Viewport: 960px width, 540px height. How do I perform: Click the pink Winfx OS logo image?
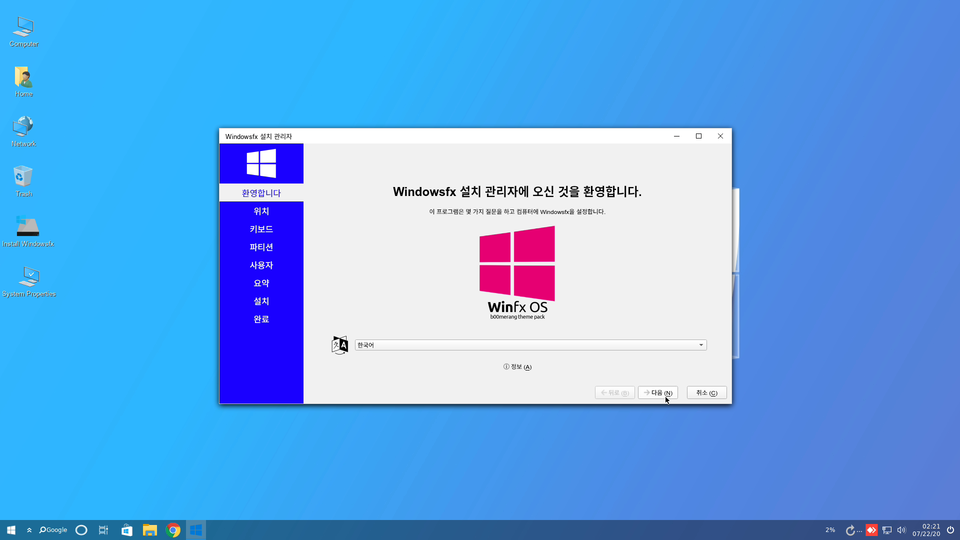click(x=517, y=272)
